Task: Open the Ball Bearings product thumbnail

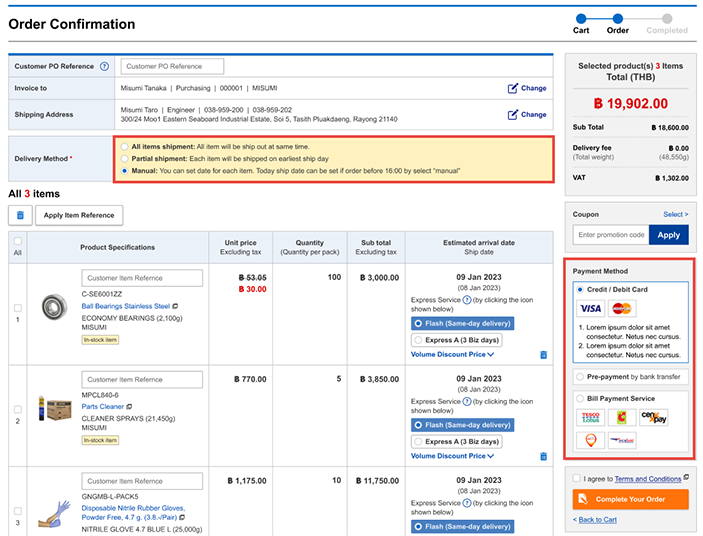Action: pyautogui.click(x=53, y=306)
